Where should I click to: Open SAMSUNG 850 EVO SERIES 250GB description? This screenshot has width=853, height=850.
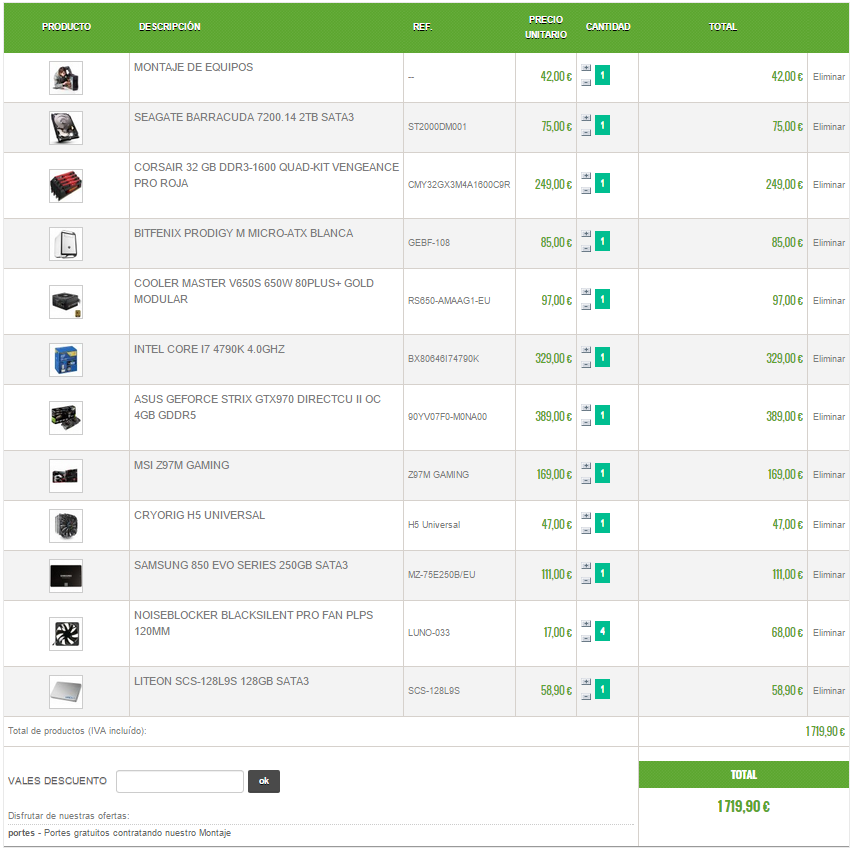pyautogui.click(x=241, y=565)
